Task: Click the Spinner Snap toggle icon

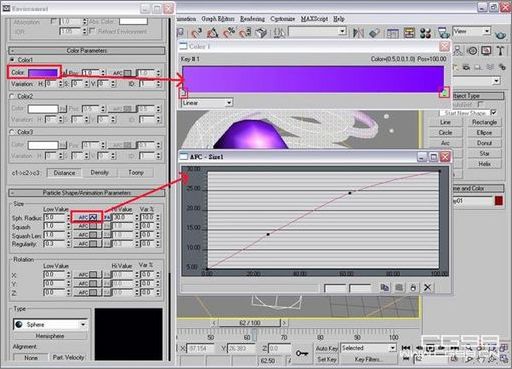Action: point(245,33)
